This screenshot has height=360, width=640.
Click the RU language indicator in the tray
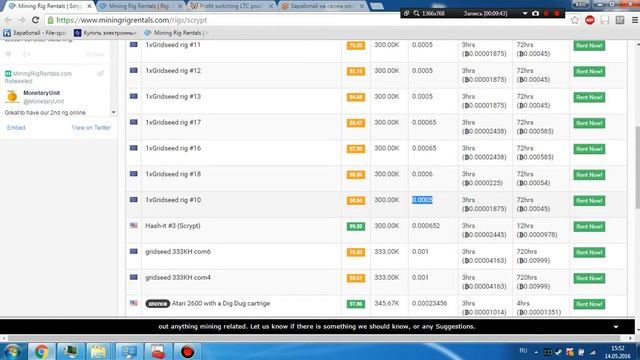[x=523, y=351]
